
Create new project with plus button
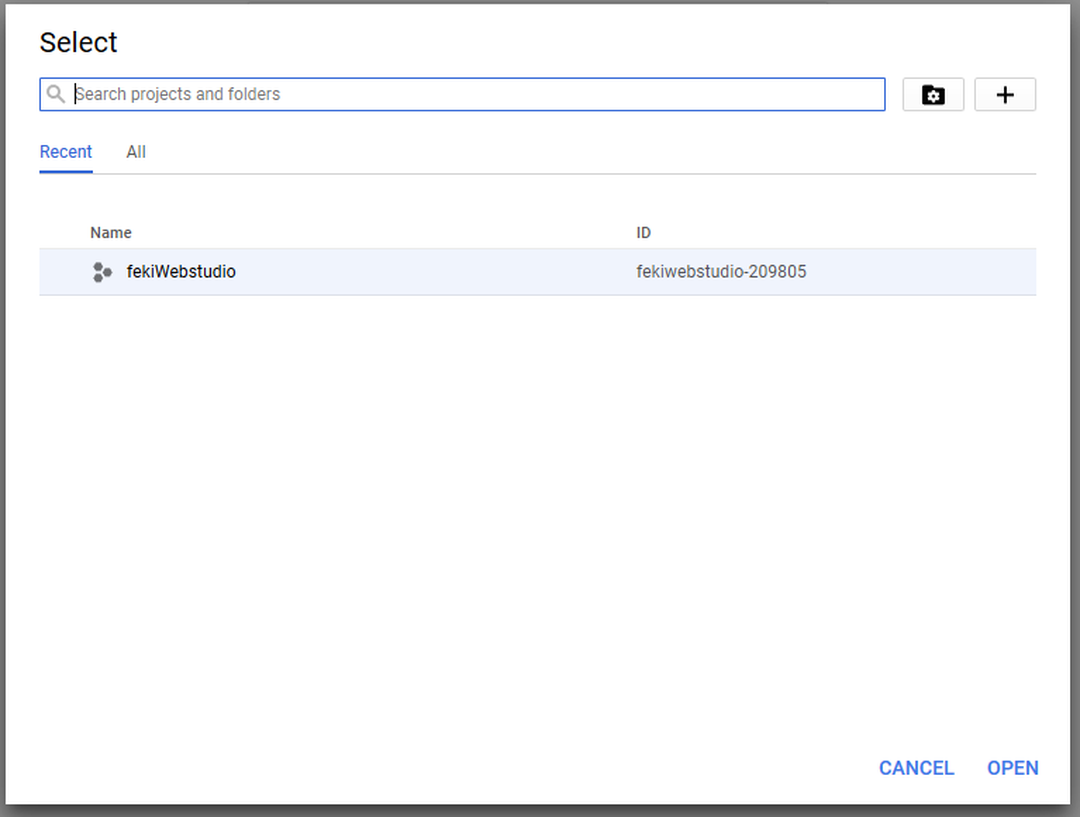1005,94
